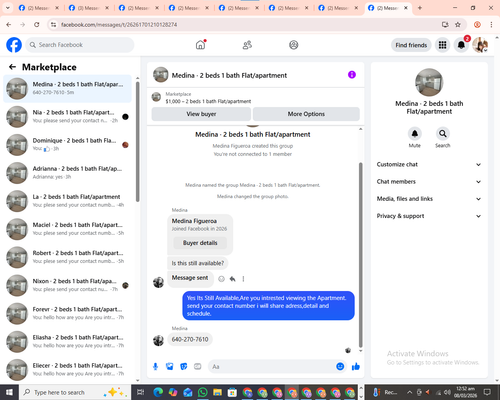Open the notifications bell icon

point(461,45)
